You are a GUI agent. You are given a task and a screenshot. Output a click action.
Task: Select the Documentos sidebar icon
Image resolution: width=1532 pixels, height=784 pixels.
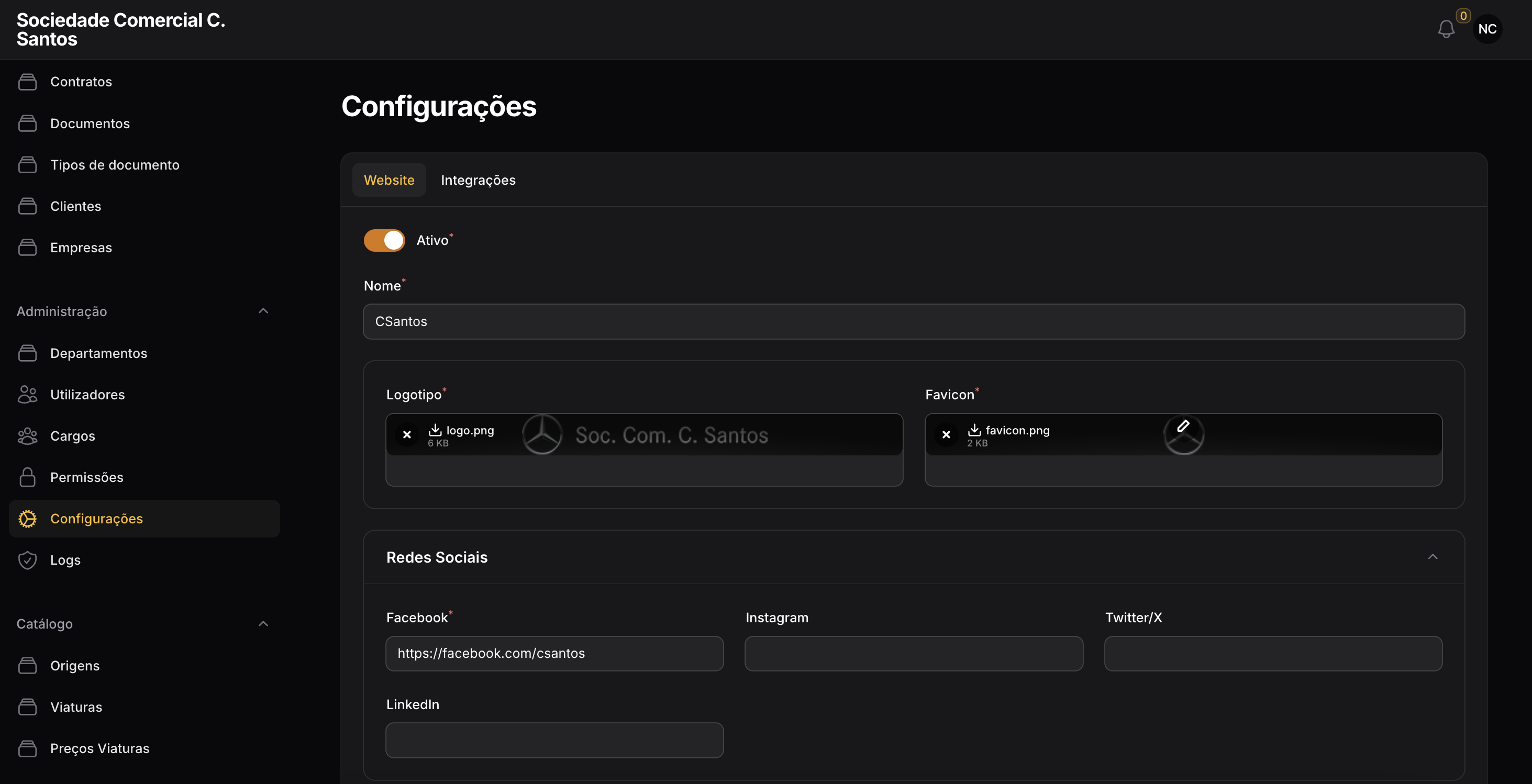(27, 123)
